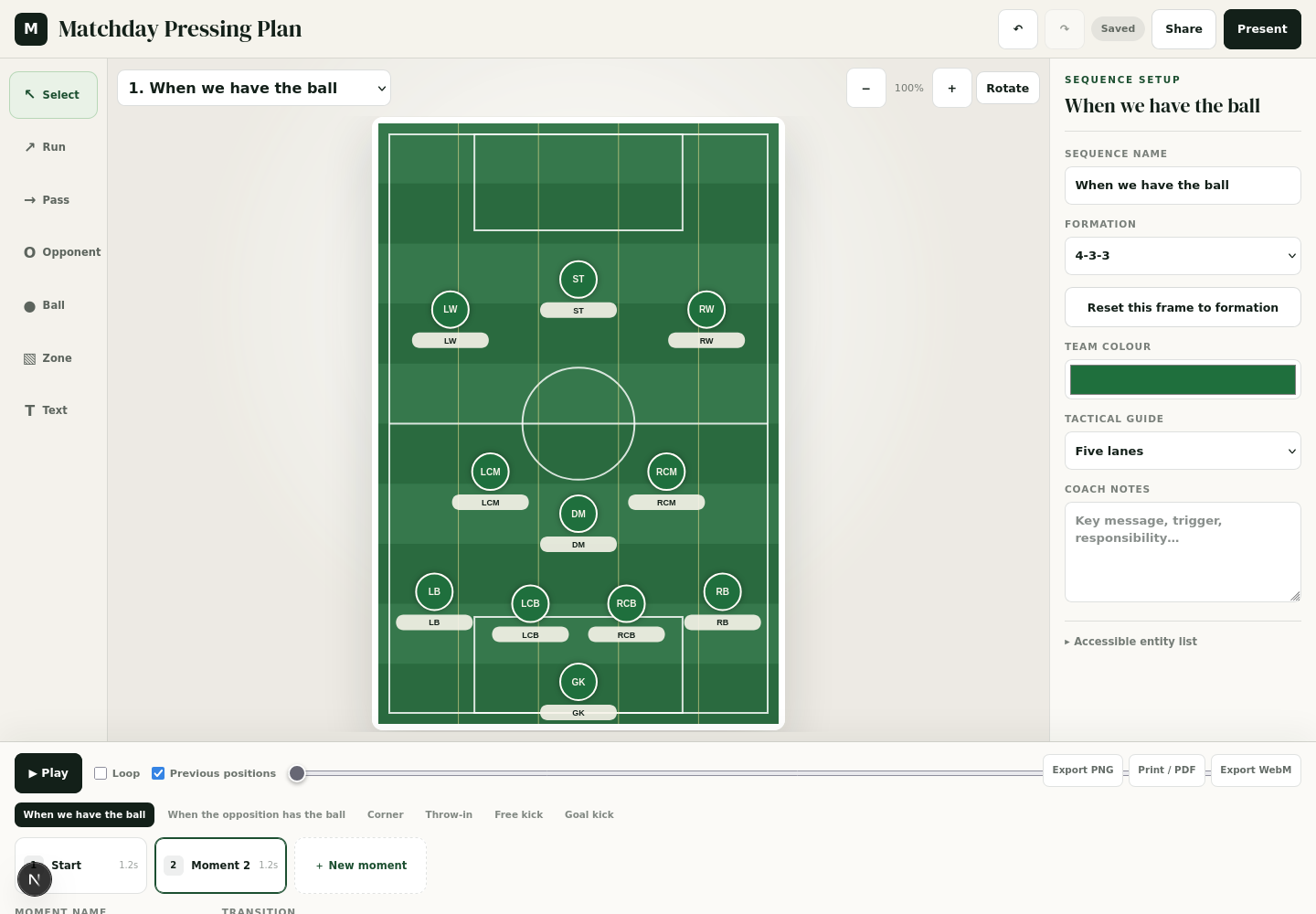The image size is (1316, 914).
Task: Click the redo arrow button
Action: (1065, 29)
